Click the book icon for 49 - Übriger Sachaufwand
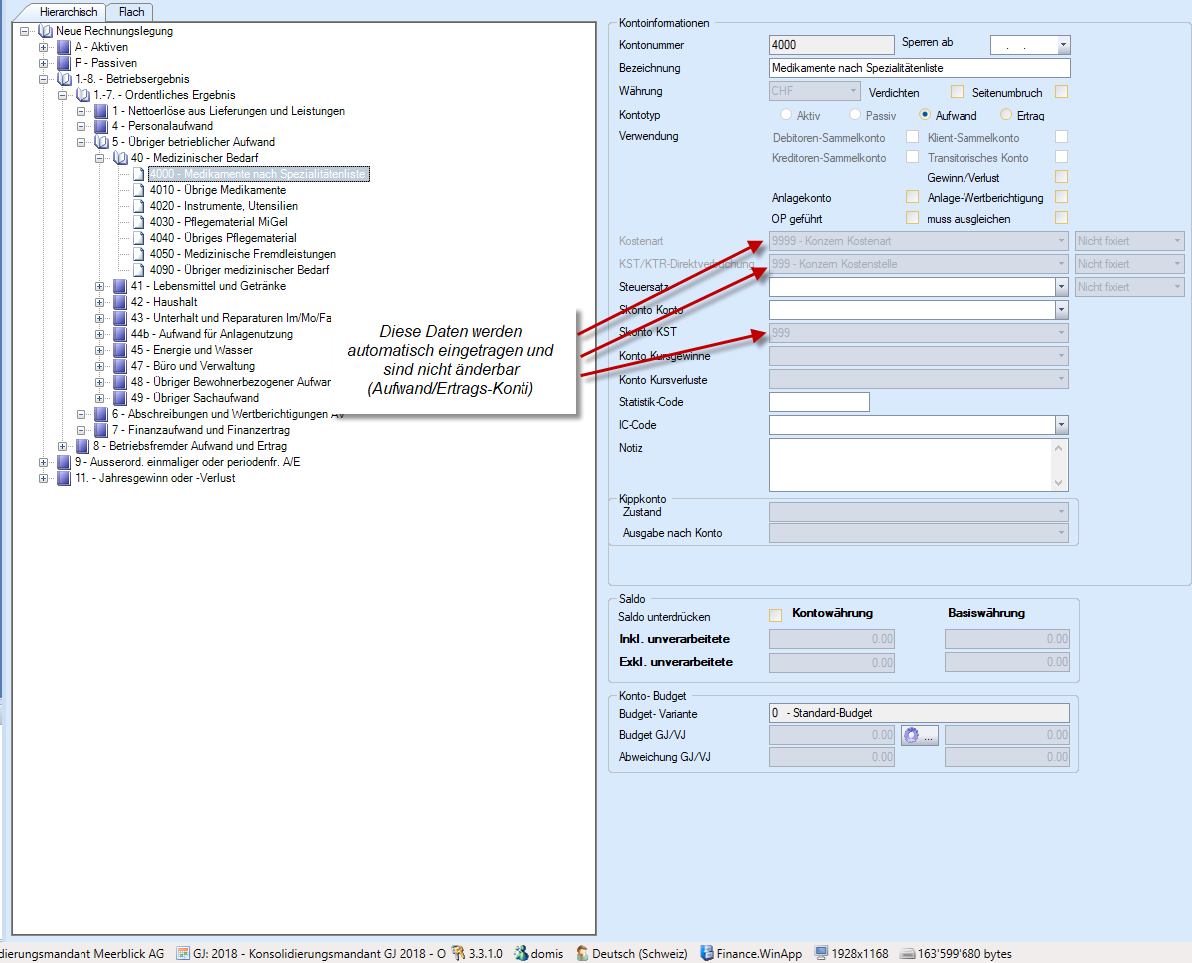The image size is (1192, 963). (120, 398)
